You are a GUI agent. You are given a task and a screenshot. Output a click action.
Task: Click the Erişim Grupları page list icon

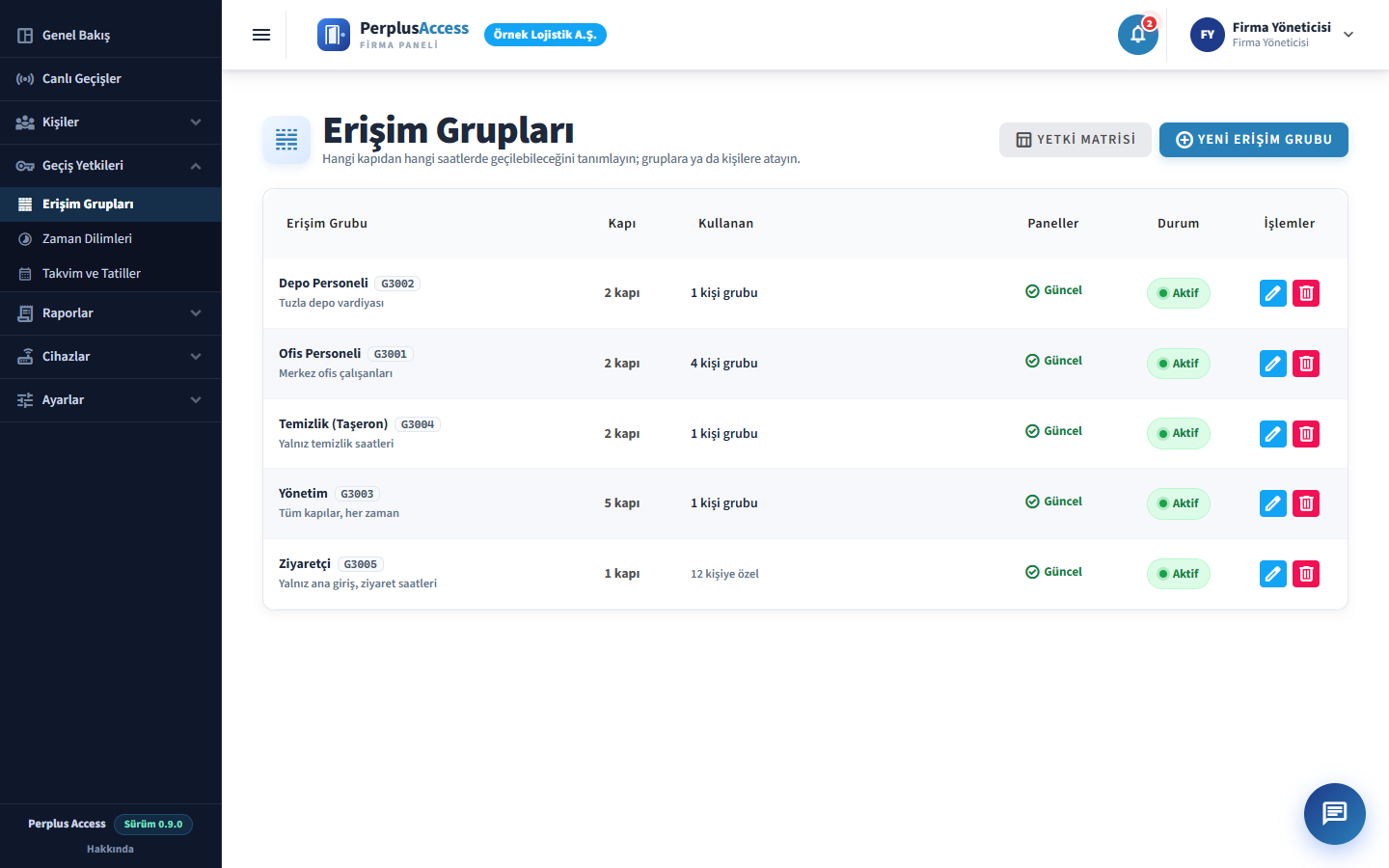pos(286,140)
